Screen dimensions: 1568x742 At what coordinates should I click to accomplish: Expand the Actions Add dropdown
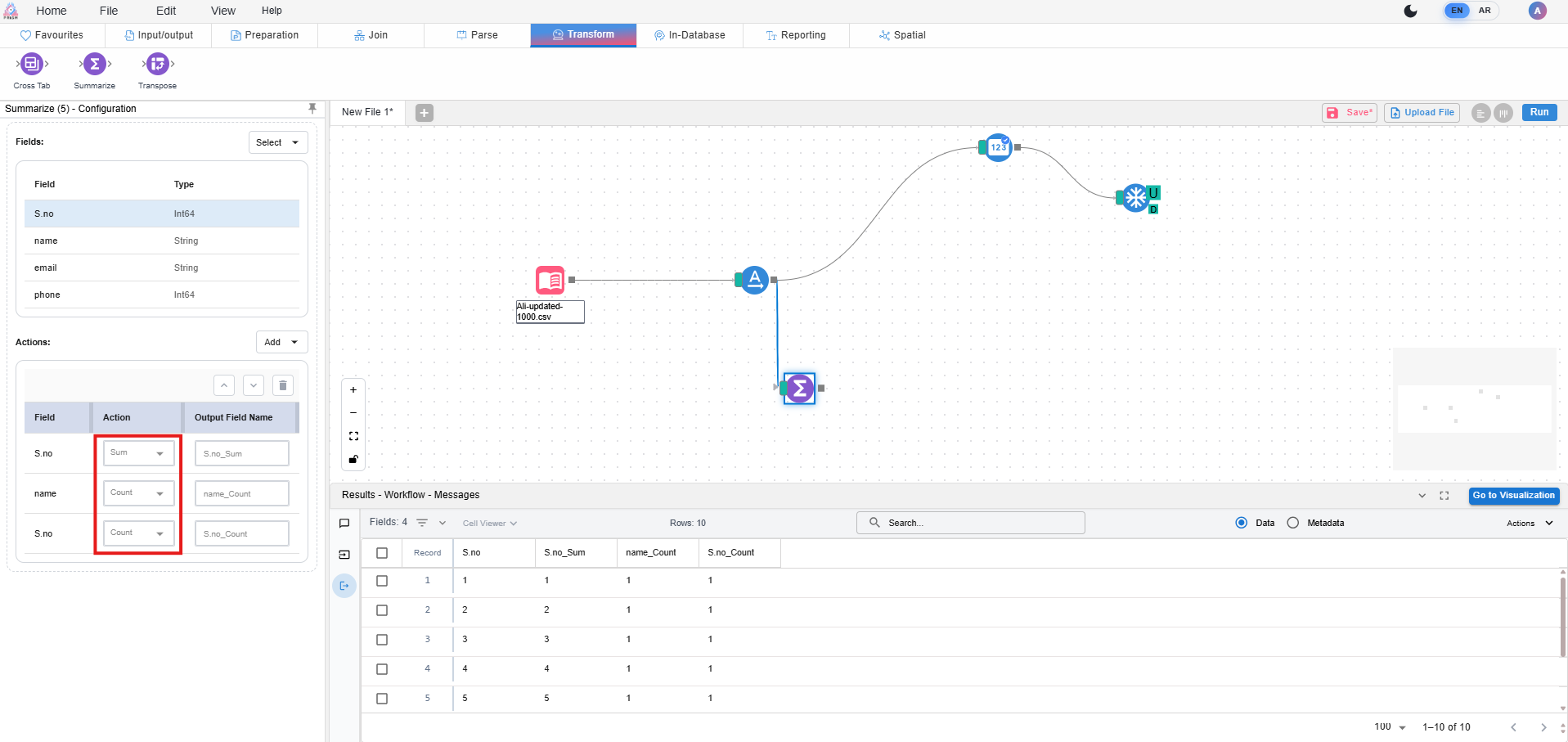[x=281, y=342]
